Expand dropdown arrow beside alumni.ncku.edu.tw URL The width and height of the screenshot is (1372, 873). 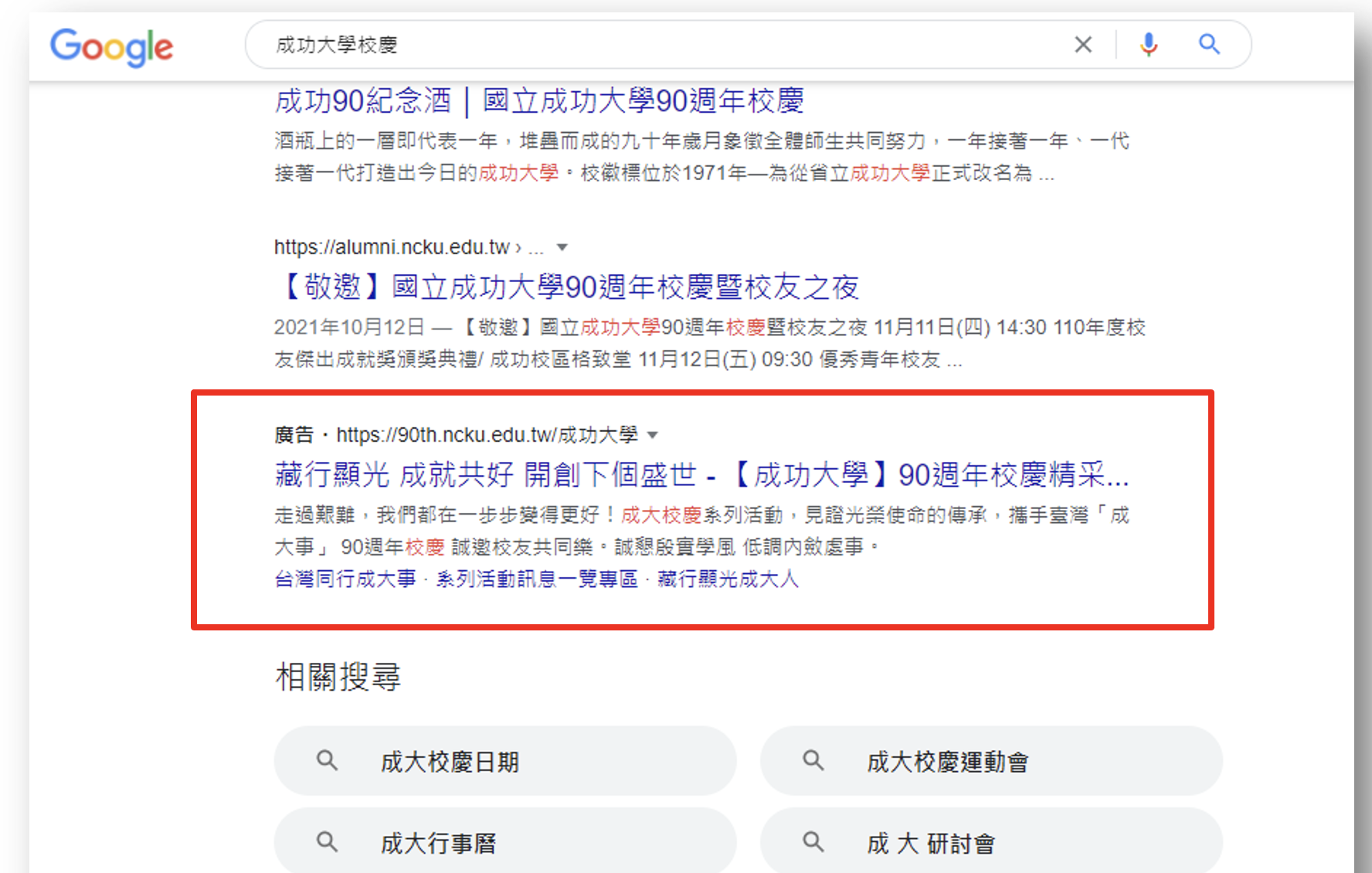[562, 247]
